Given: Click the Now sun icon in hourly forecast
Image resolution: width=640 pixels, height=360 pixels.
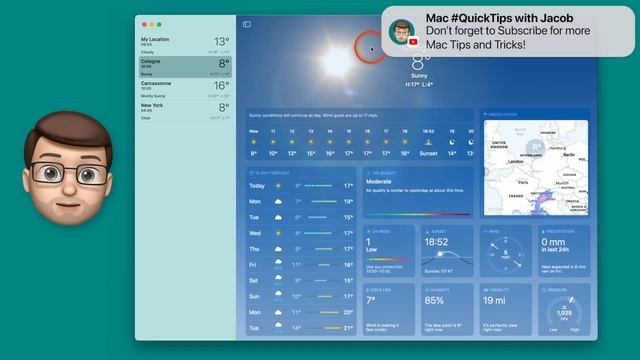Looking at the screenshot, I should click(x=254, y=142).
